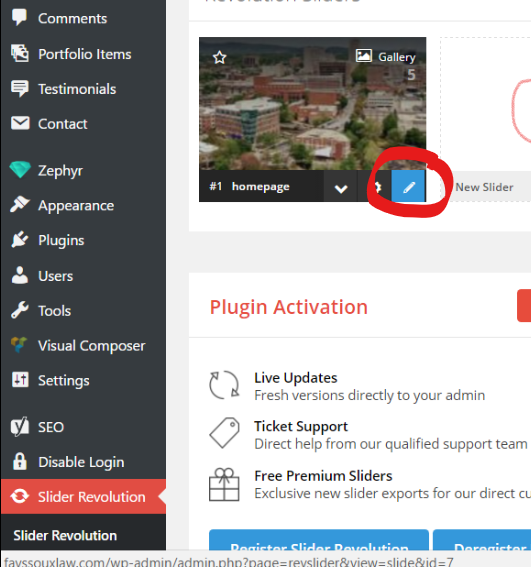The height and width of the screenshot is (567, 531).
Task: Click the Live Updates refresh icon
Action: pyautogui.click(x=224, y=385)
